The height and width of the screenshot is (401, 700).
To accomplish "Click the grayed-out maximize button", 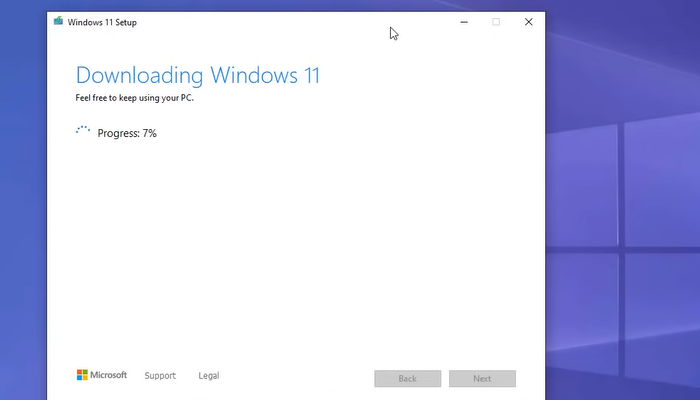I will click(496, 22).
